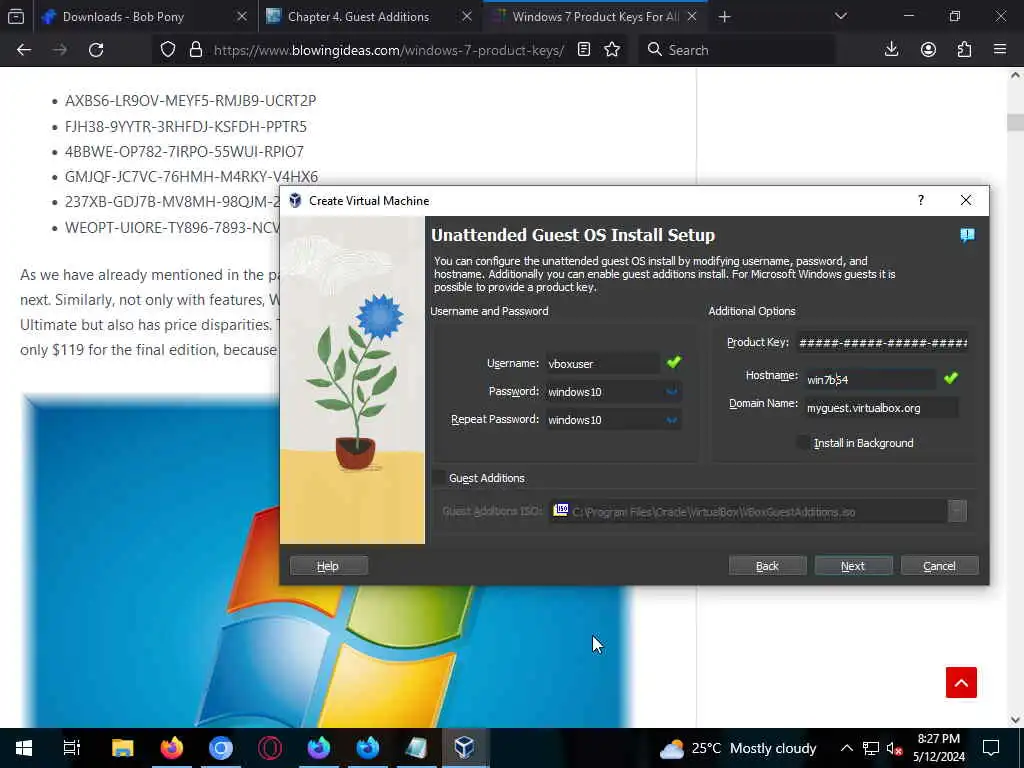Click the muted speaker volume tray icon

[x=894, y=748]
